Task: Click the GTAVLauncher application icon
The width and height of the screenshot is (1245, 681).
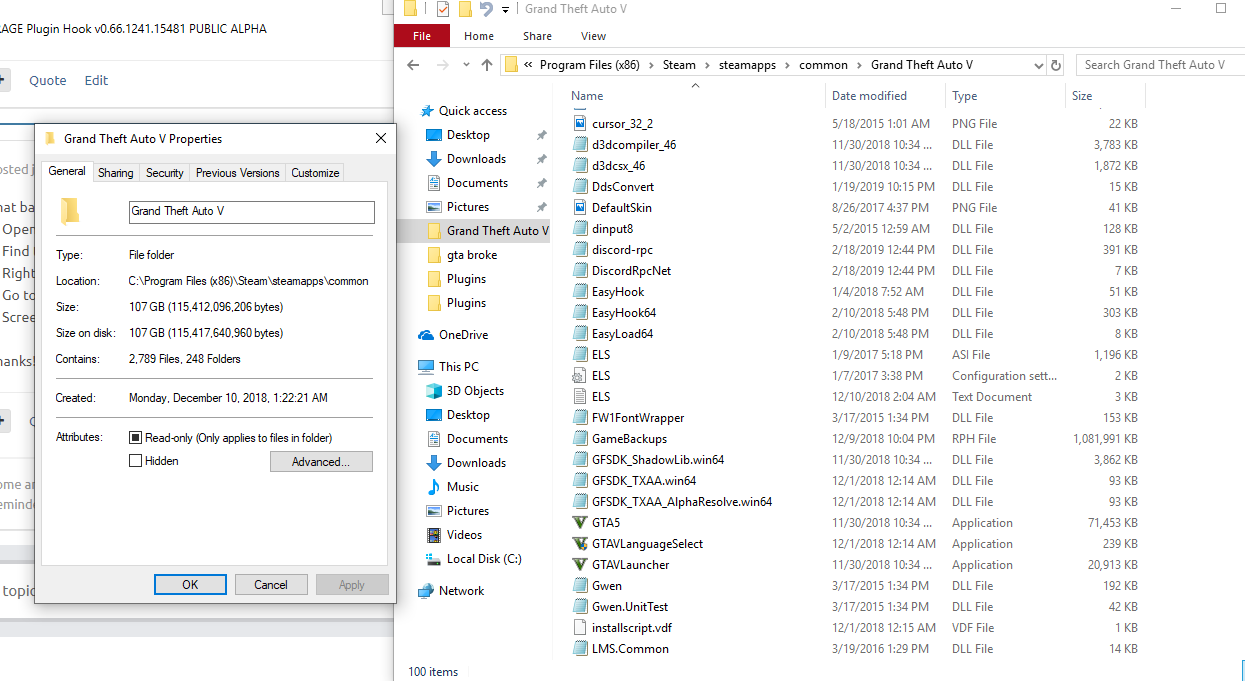Action: pos(580,564)
